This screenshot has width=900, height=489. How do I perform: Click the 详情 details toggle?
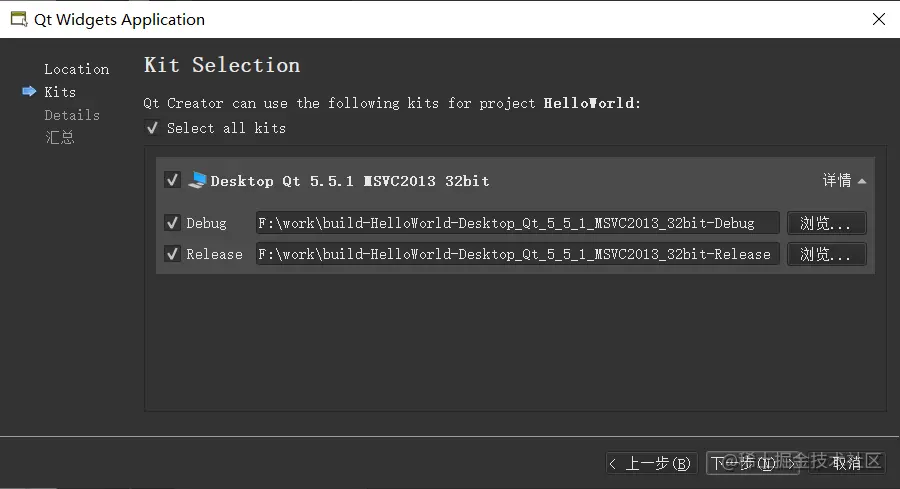click(x=837, y=180)
